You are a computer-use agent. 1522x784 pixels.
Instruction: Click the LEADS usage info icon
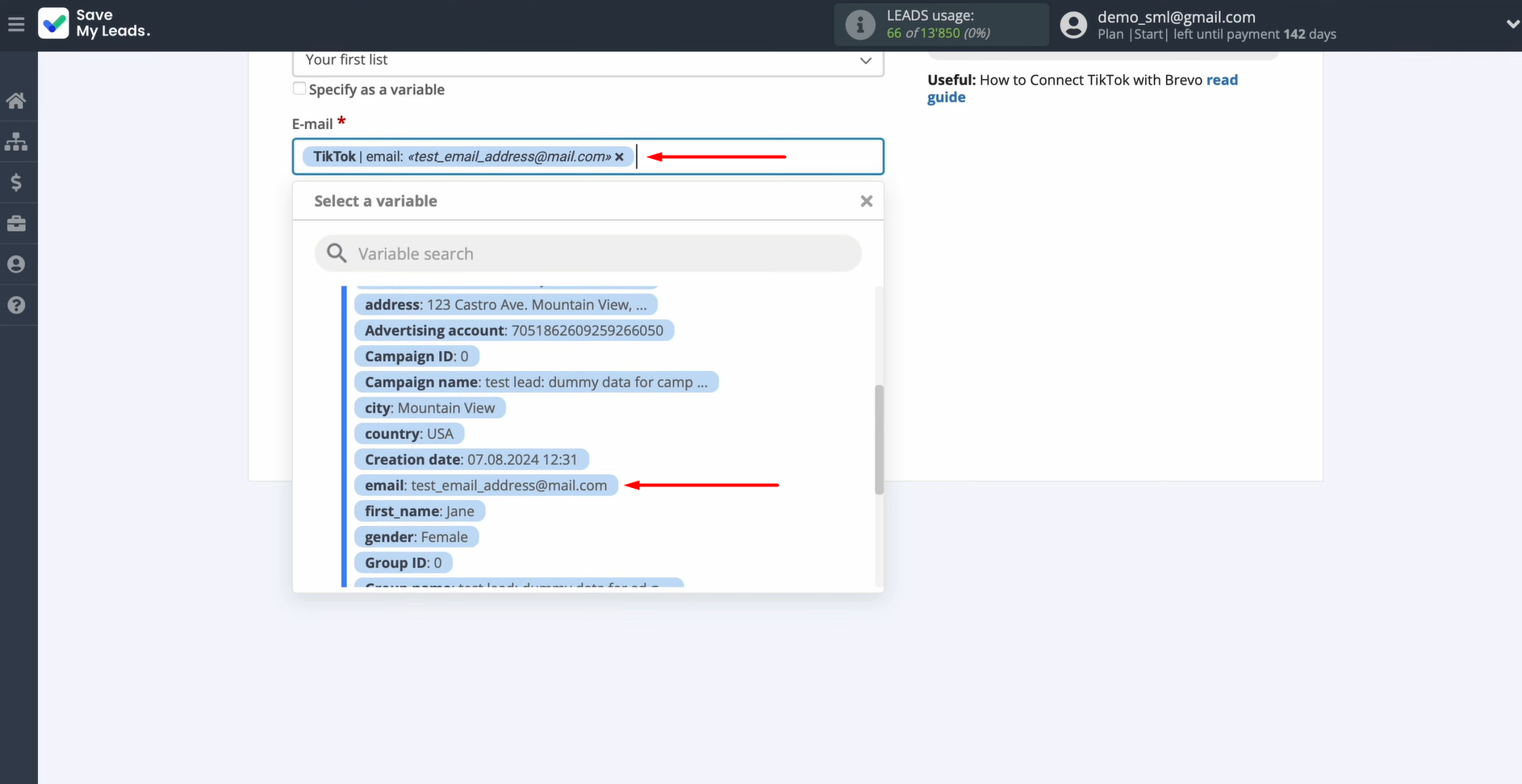(859, 25)
